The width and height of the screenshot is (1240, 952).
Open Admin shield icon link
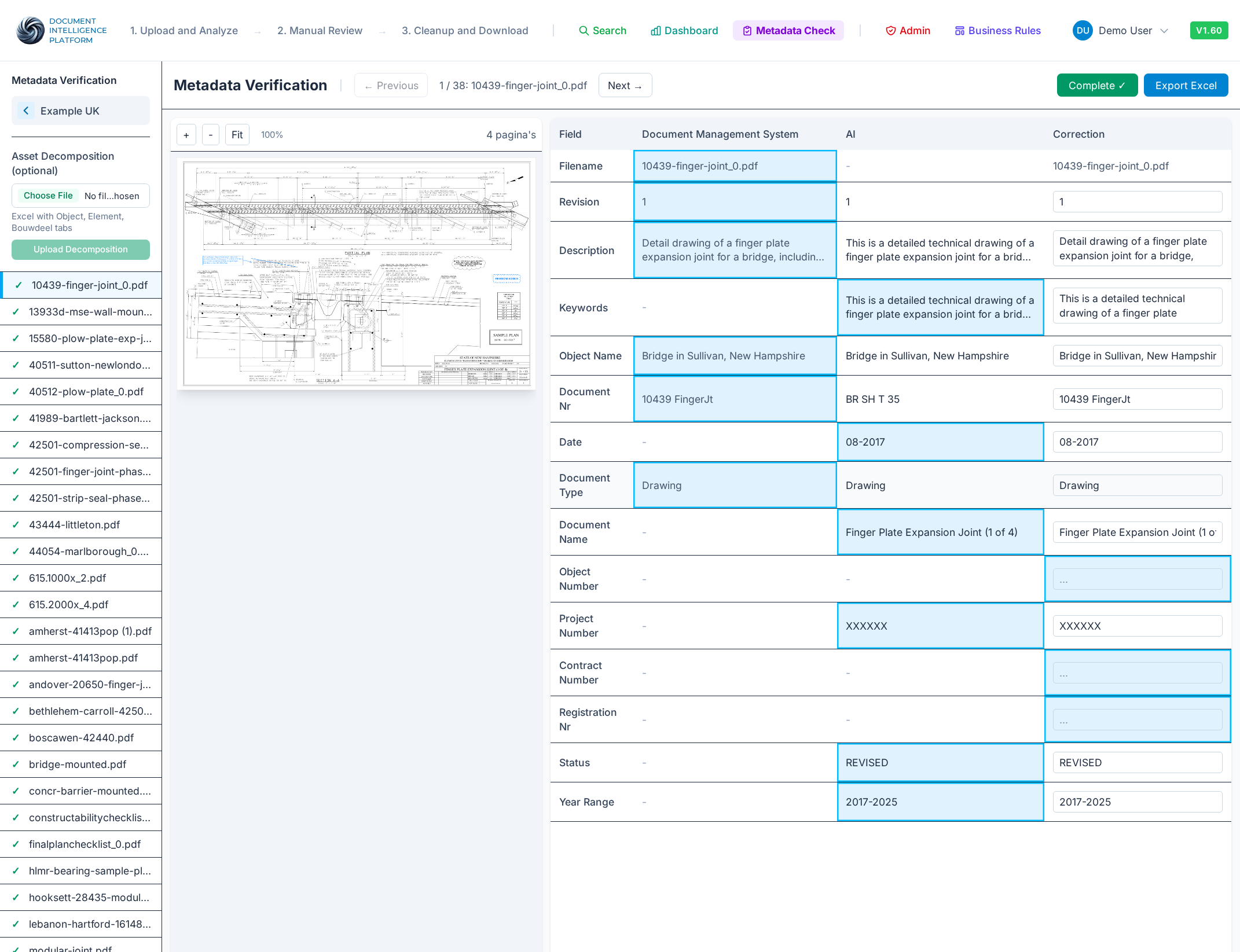890,31
